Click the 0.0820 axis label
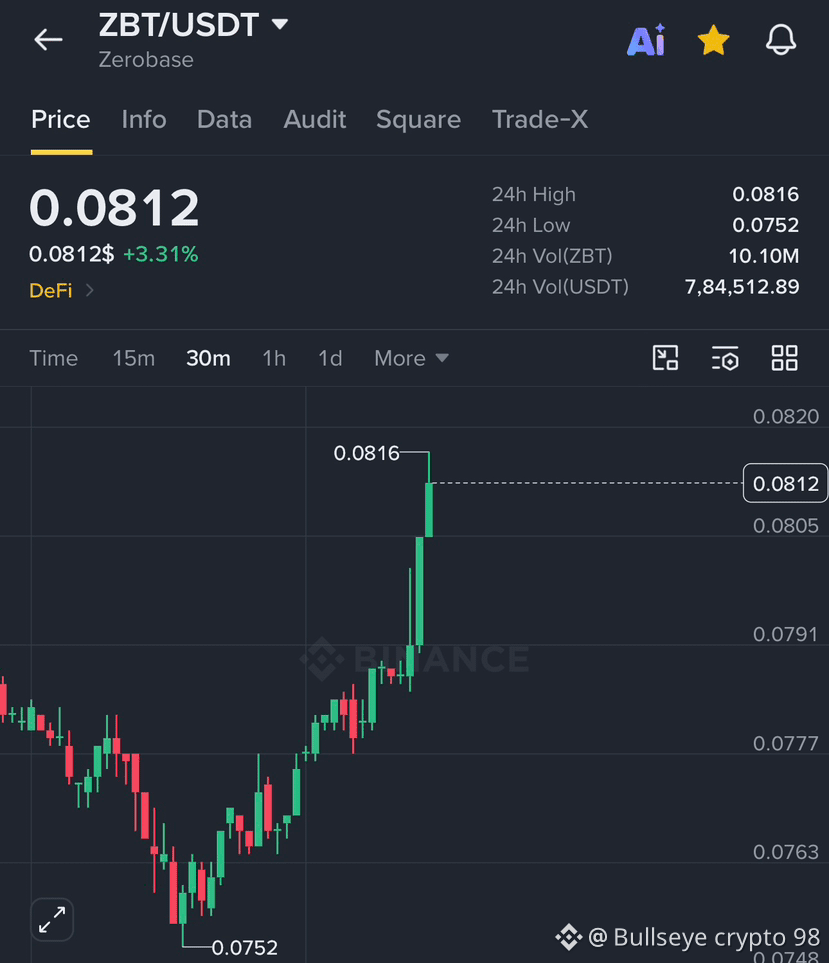Image resolution: width=829 pixels, height=963 pixels. 785,416
